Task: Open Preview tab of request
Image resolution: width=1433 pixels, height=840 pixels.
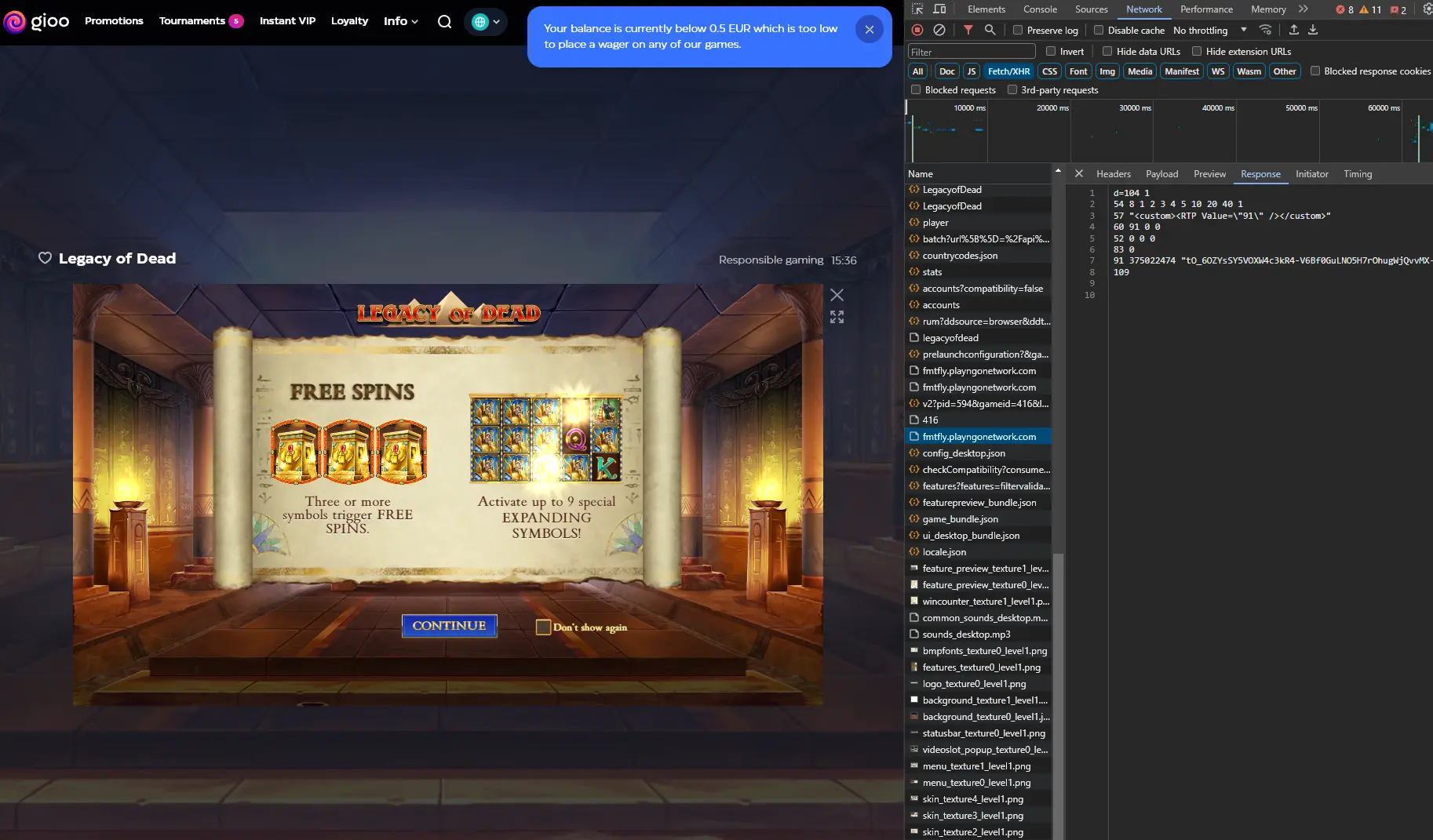Action: coord(1209,174)
